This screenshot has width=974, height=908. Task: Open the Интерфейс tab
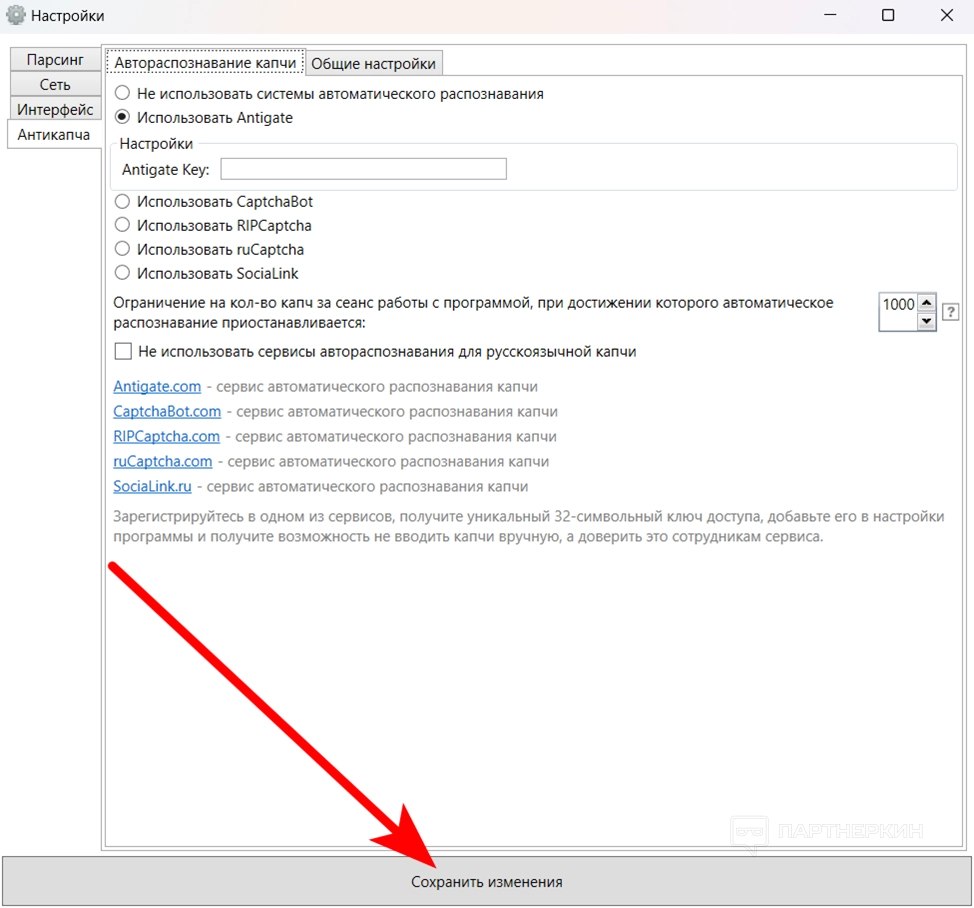55,109
